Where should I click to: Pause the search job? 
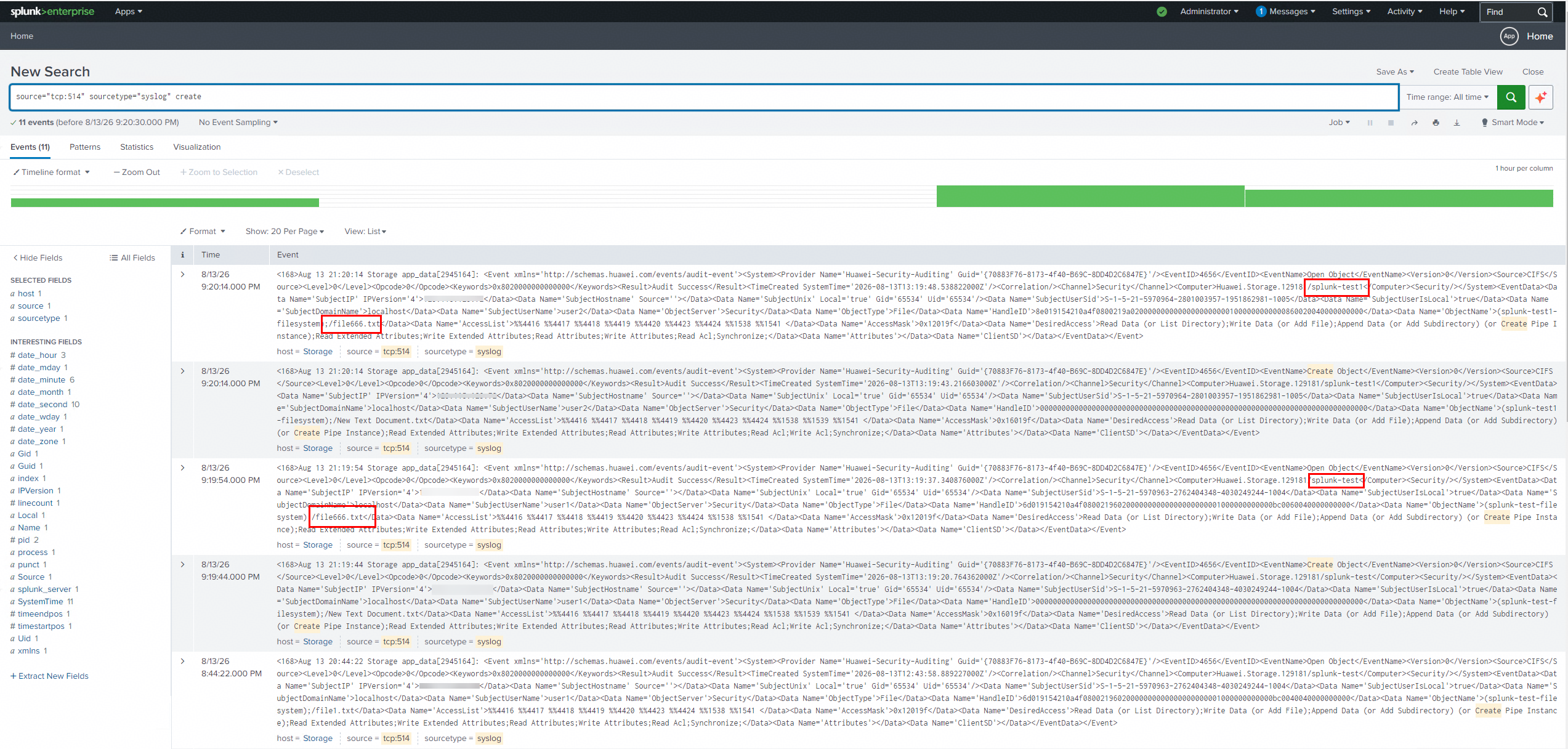pos(1370,123)
